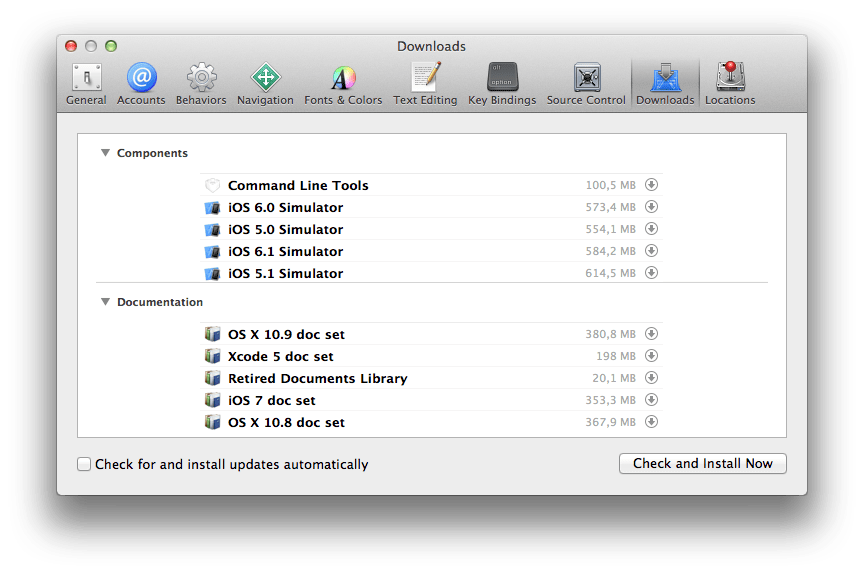Select the iOS 5.0 Simulator row
The width and height of the screenshot is (864, 574).
pyautogui.click(x=431, y=229)
